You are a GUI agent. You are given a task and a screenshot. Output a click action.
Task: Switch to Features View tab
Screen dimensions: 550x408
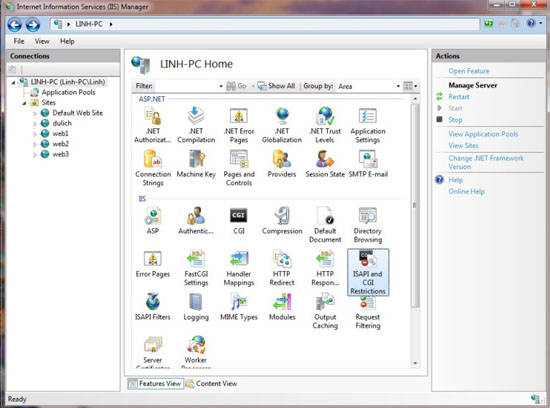point(155,383)
